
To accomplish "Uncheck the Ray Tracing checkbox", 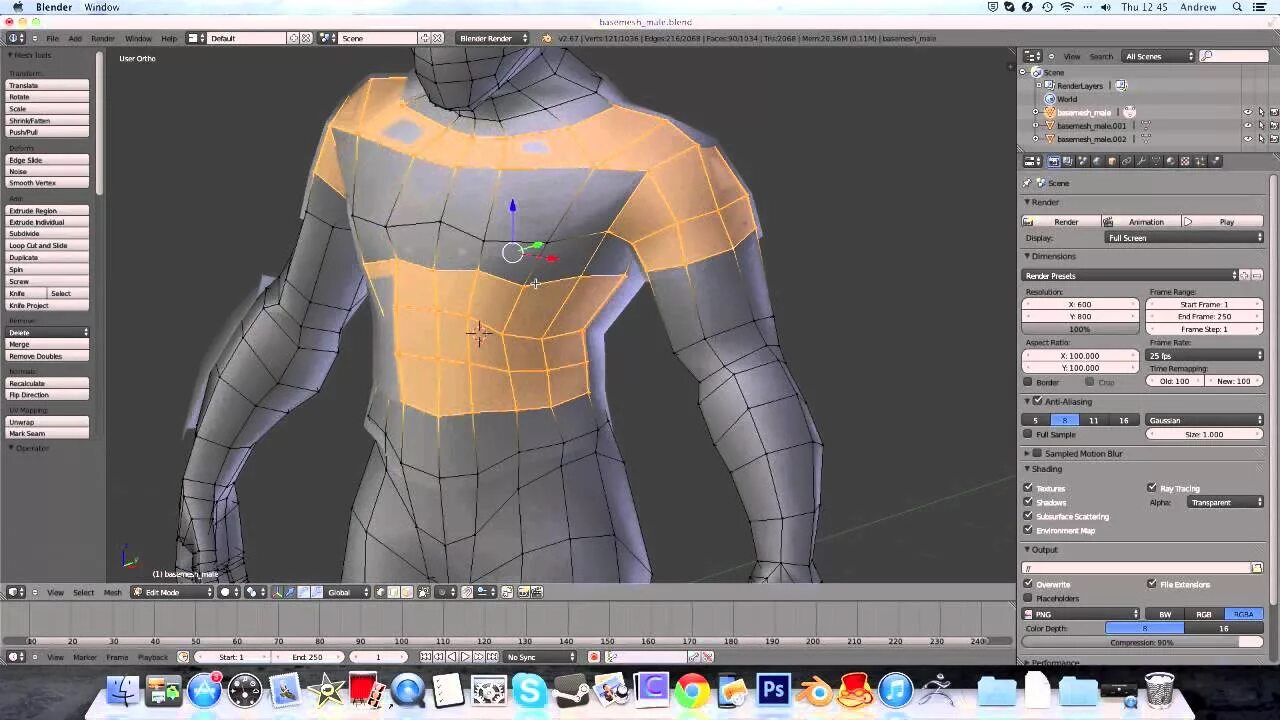I will click(x=1152, y=488).
